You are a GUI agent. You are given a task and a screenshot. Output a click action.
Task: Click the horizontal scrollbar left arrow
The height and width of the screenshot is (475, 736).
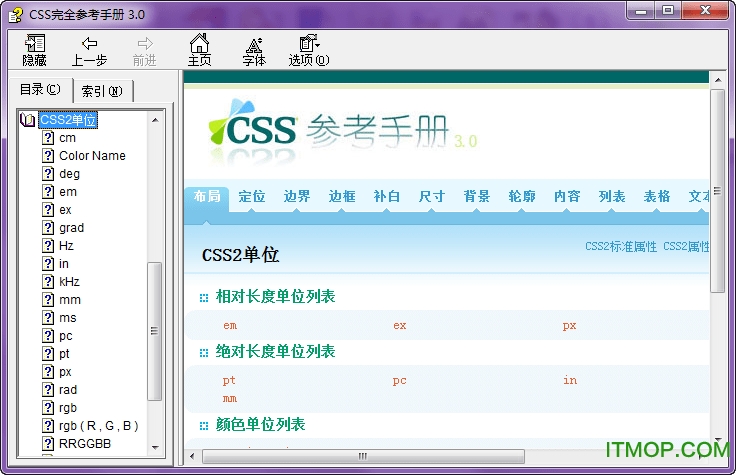point(192,456)
